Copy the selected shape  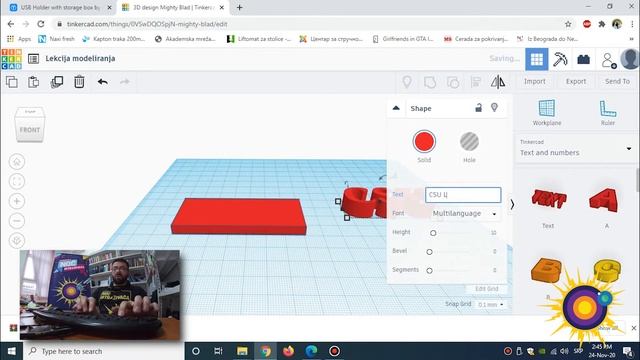(12, 82)
